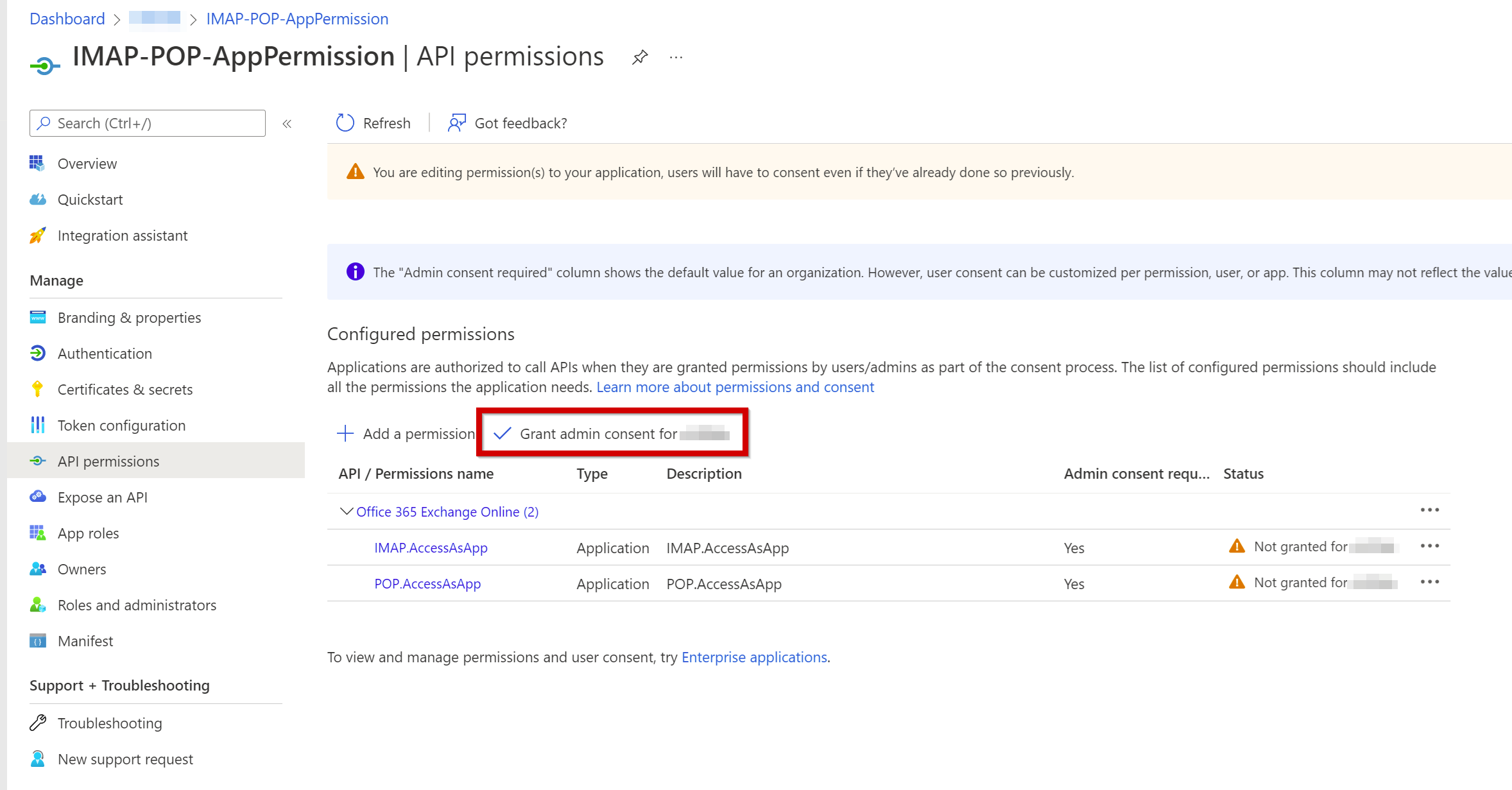Click the New support request icon
Viewport: 1512px width, 790px height.
click(37, 759)
